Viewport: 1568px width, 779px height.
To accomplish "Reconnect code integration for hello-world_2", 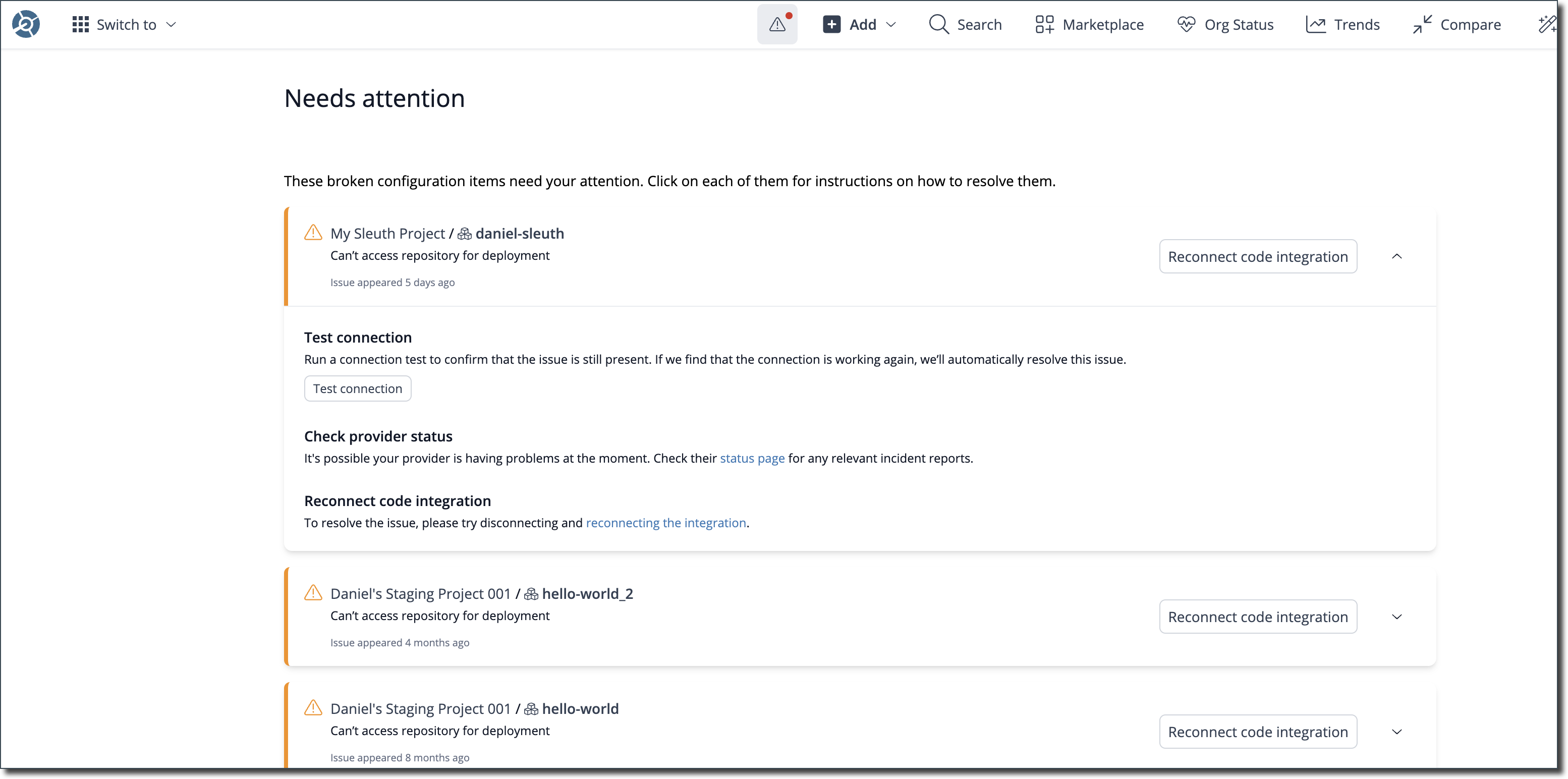I will (x=1258, y=617).
